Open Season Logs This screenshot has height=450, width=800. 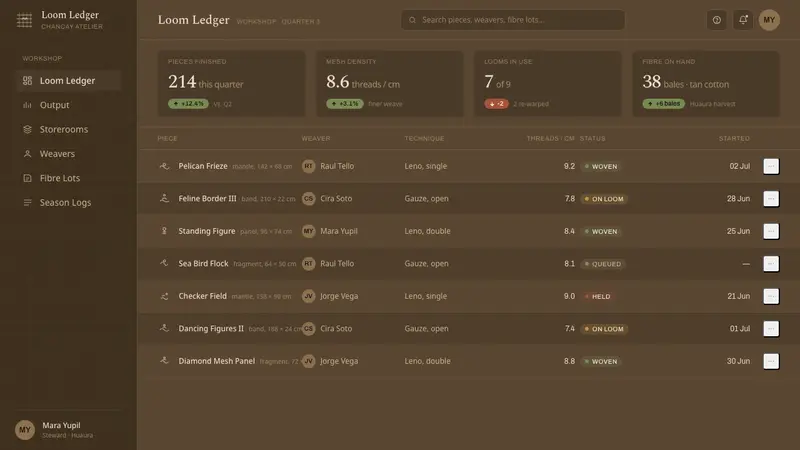[68, 203]
